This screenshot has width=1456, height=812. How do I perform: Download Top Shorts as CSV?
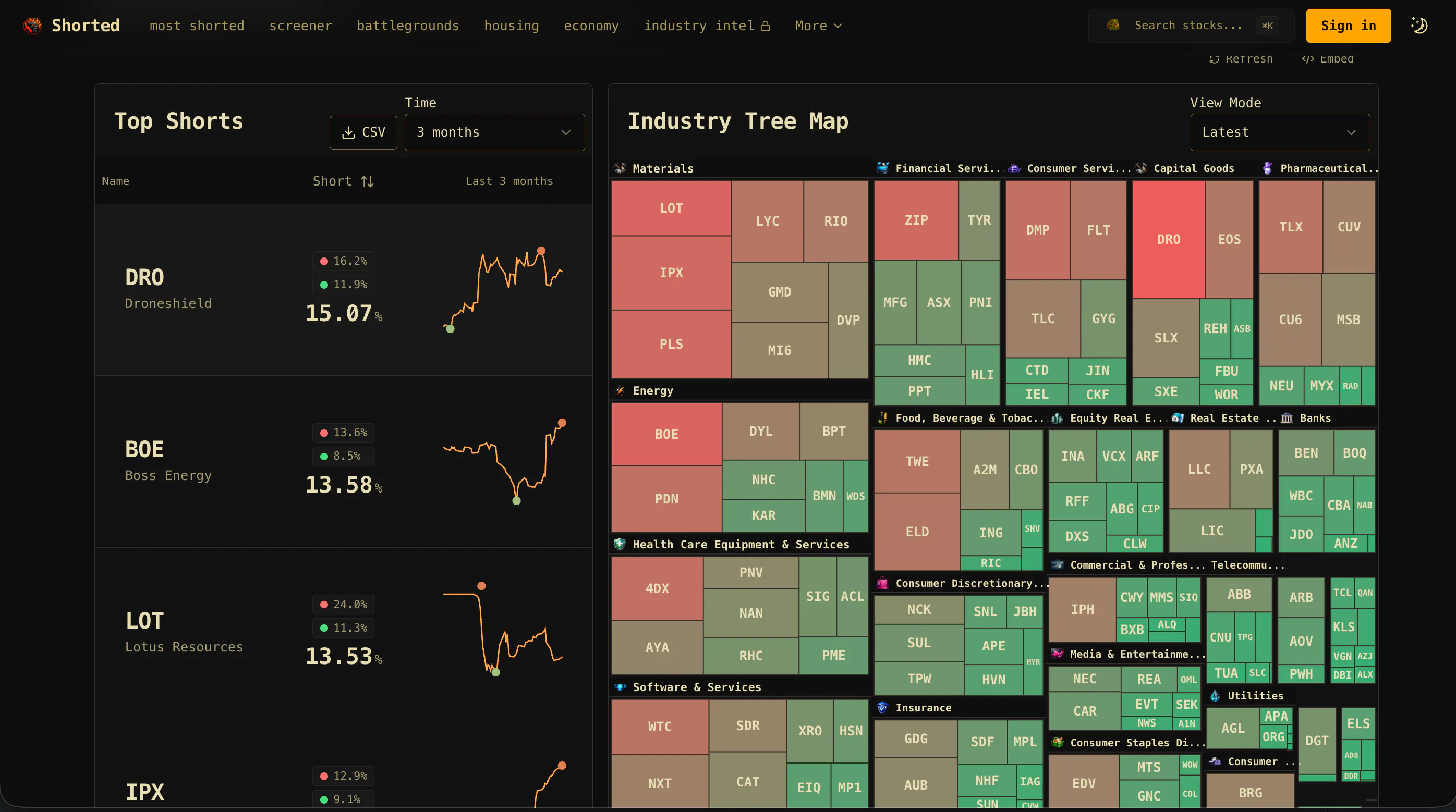click(x=363, y=132)
